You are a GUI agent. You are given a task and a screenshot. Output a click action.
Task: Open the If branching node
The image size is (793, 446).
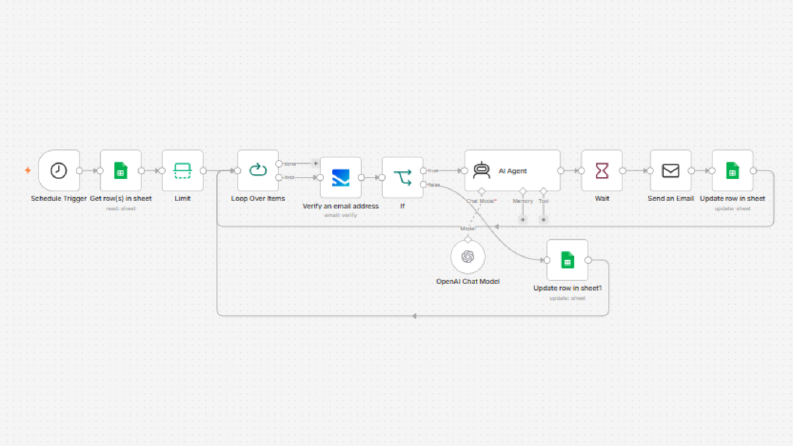coord(403,177)
